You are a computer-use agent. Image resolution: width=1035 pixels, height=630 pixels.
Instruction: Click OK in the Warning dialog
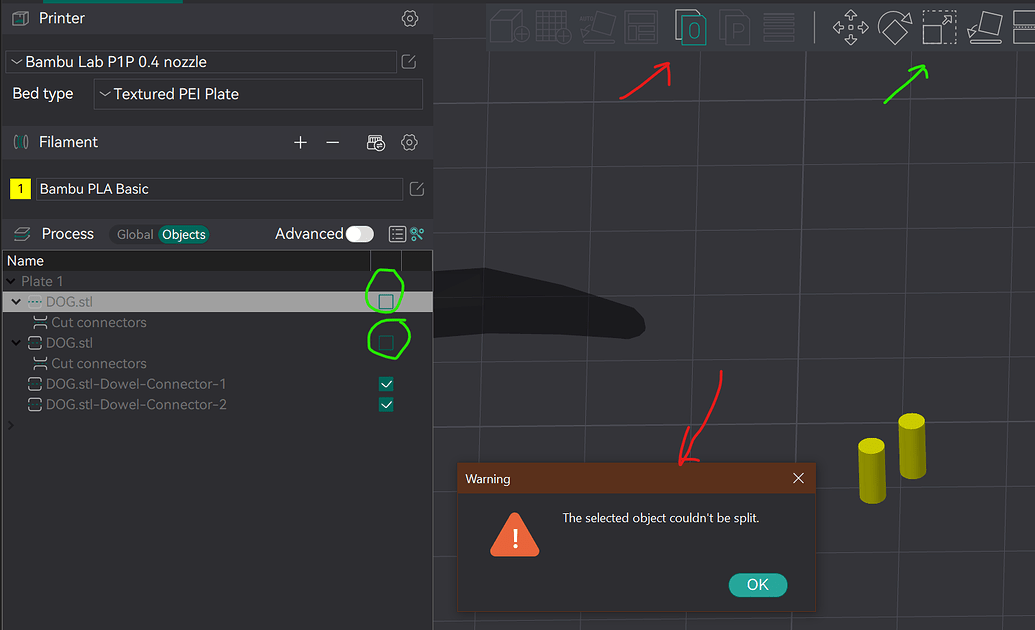[x=758, y=585]
